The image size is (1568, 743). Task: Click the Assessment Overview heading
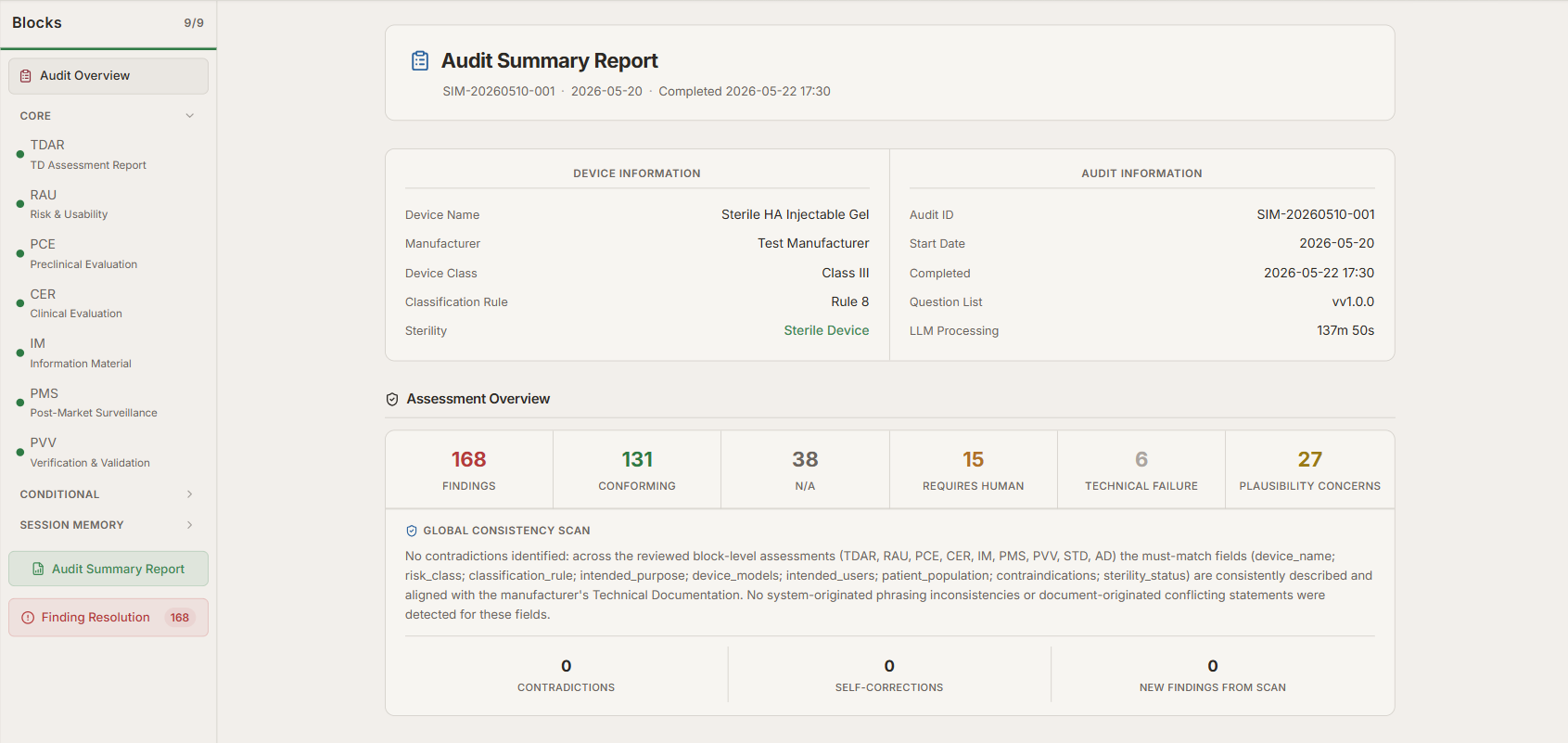478,399
